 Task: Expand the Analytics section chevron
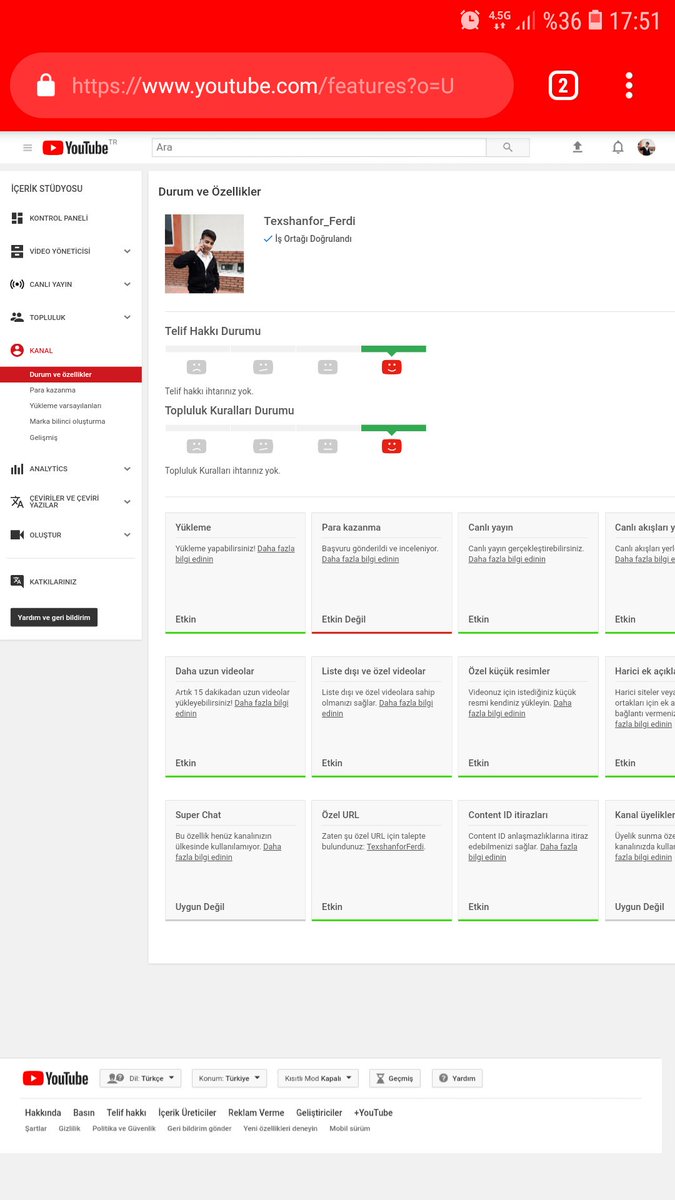point(127,469)
